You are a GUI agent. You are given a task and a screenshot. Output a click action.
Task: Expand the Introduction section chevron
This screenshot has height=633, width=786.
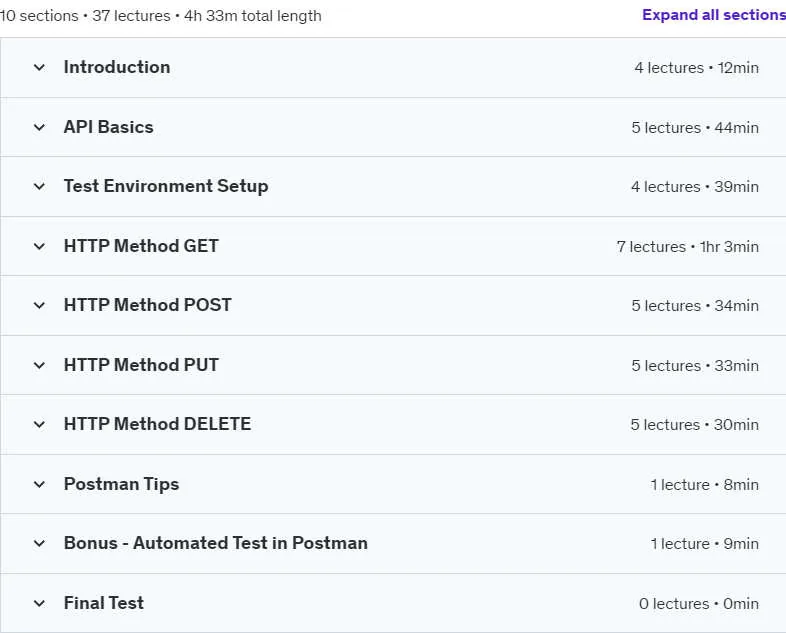pyautogui.click(x=39, y=67)
